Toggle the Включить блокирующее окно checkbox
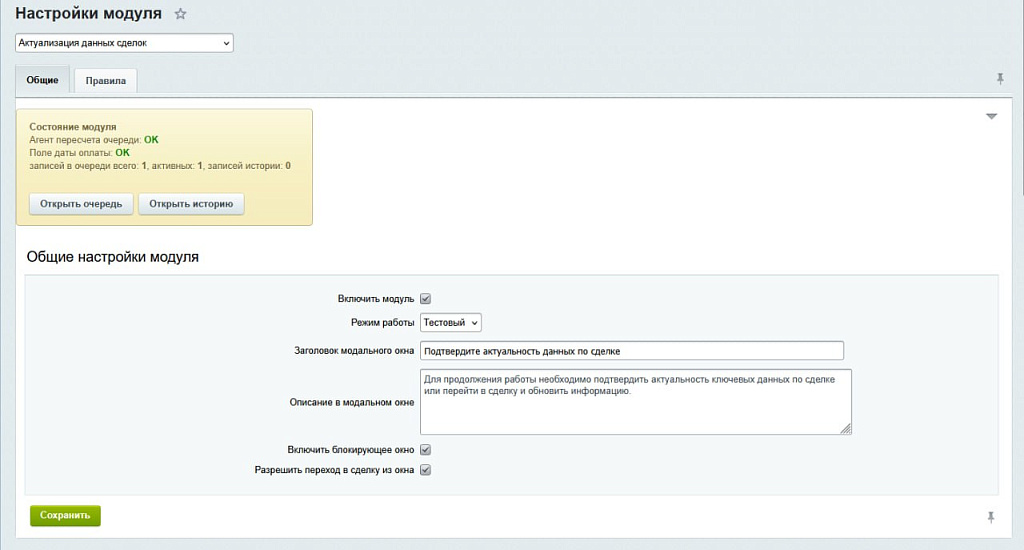Viewport: 1024px width, 550px height. [x=425, y=449]
